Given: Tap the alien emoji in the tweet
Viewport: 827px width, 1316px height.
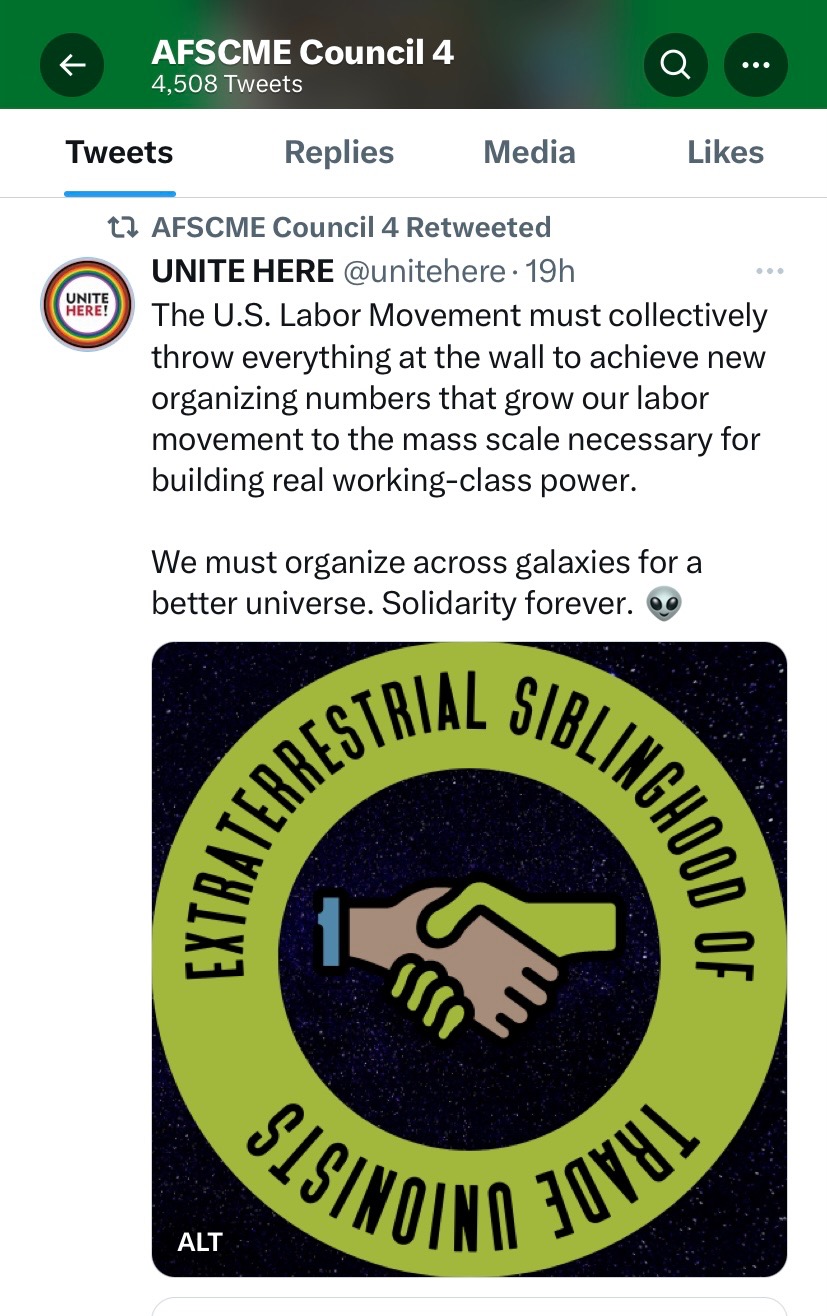Looking at the screenshot, I should tap(664, 604).
